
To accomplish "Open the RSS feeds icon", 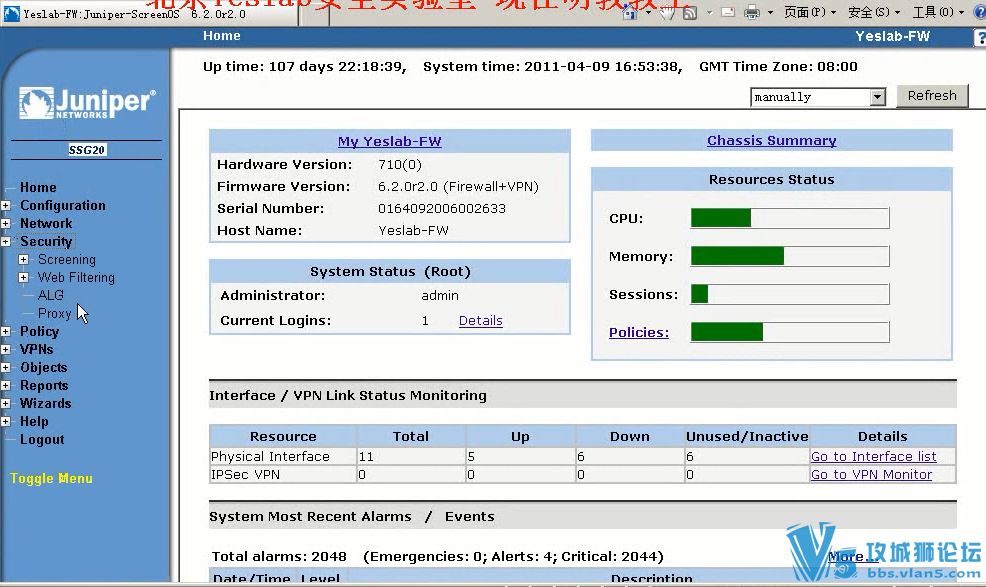I will click(688, 12).
